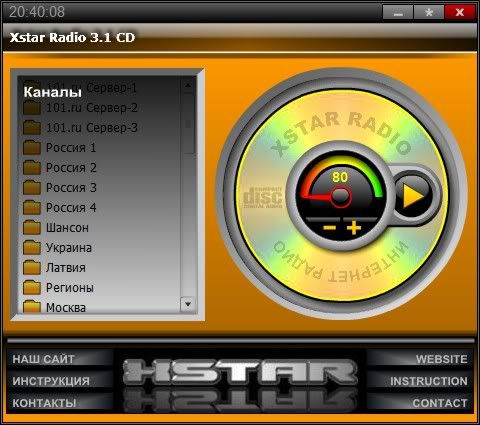480x425 pixels.
Task: Open the Россия 4 folder icon
Action: coord(32,208)
